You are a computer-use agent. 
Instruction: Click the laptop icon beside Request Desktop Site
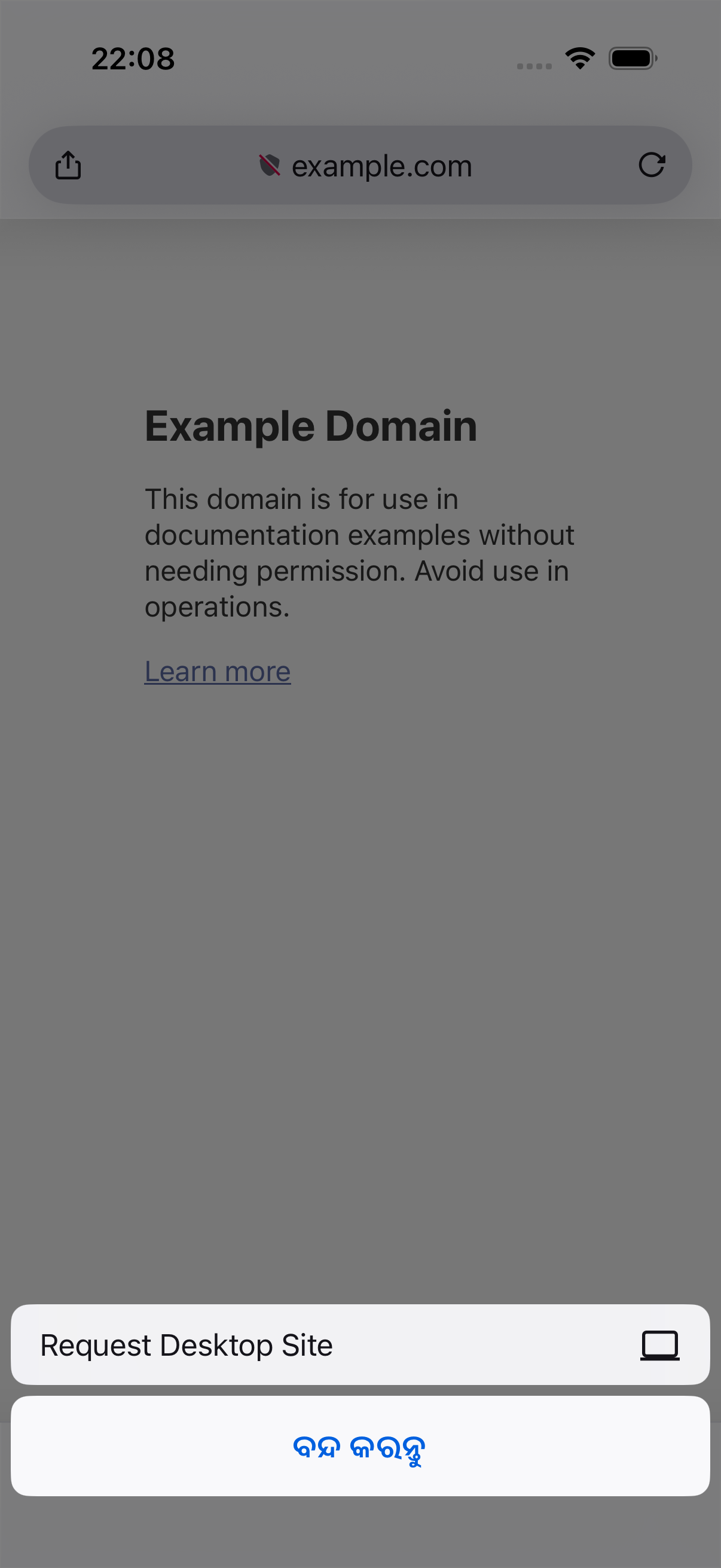(x=659, y=1344)
